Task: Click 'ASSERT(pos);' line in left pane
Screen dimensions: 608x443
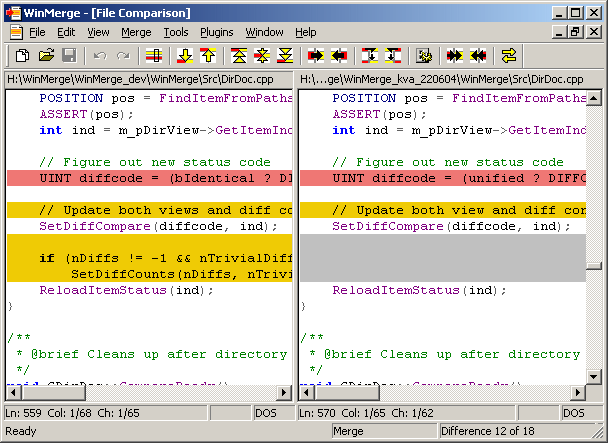Action: tap(86, 114)
